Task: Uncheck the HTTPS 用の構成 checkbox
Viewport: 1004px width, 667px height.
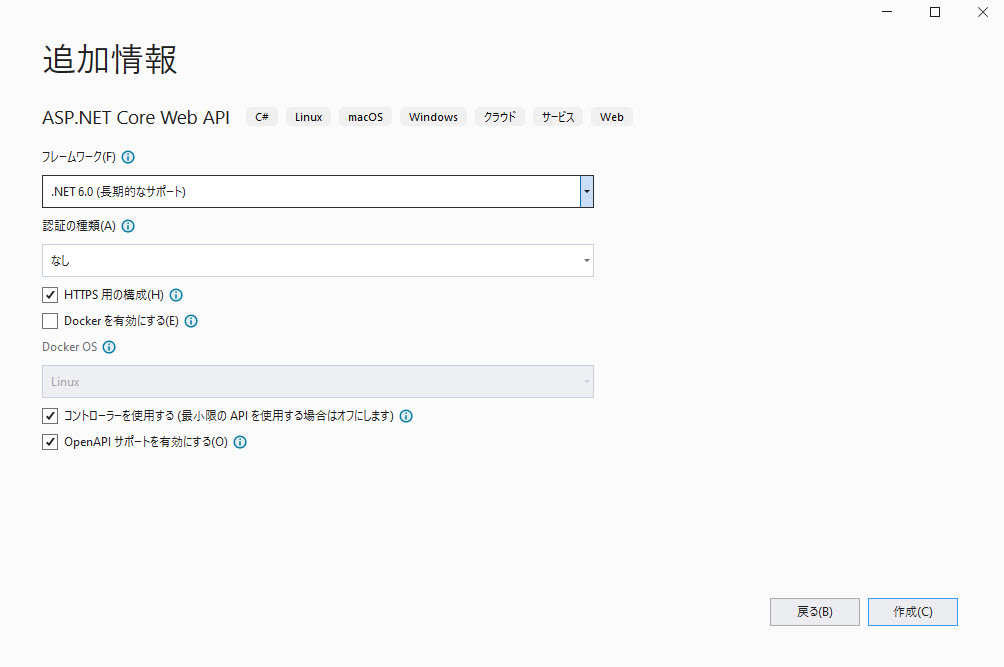Action: point(50,295)
